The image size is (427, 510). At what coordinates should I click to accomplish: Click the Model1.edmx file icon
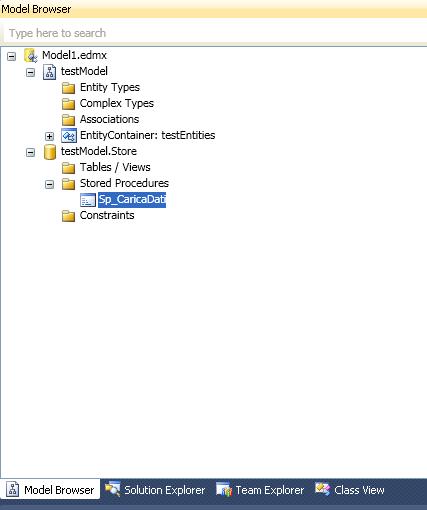(31, 55)
